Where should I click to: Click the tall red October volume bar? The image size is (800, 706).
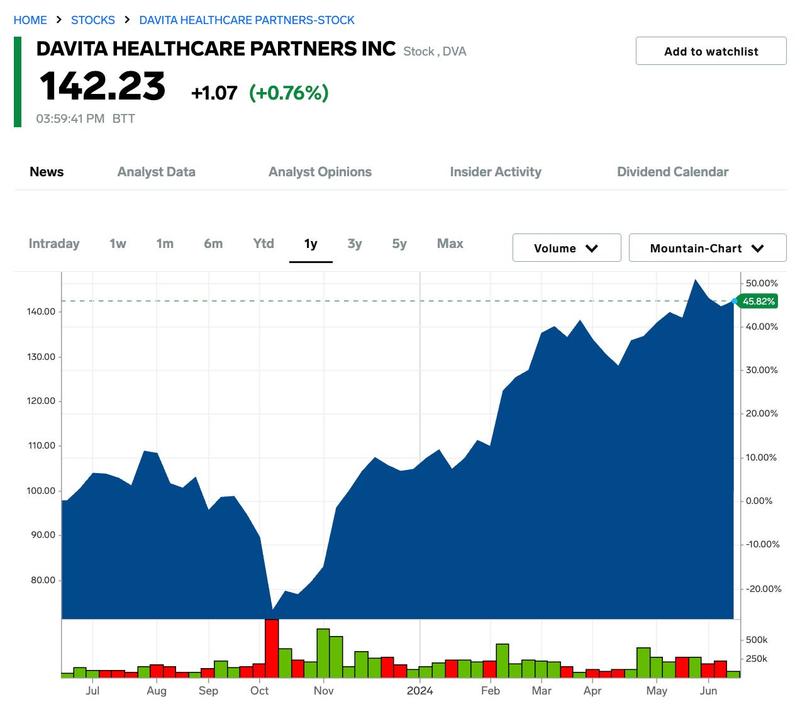[272, 648]
